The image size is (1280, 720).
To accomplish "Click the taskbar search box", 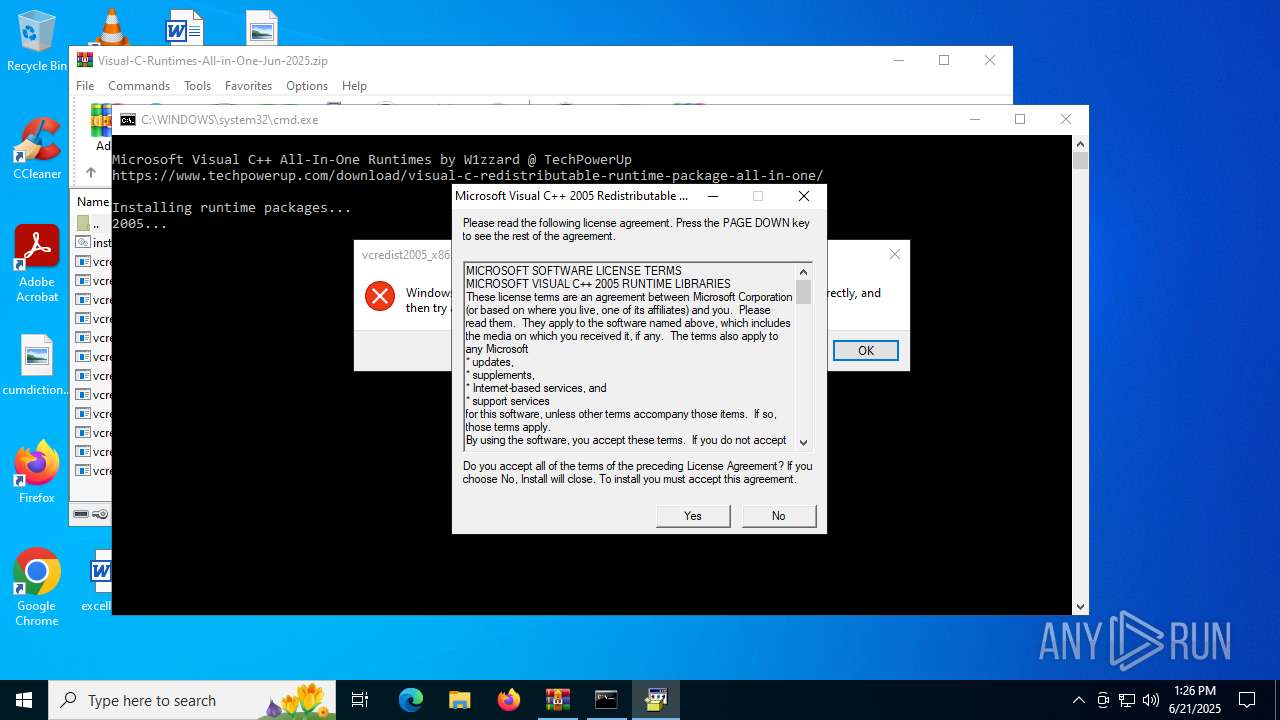I will 192,700.
